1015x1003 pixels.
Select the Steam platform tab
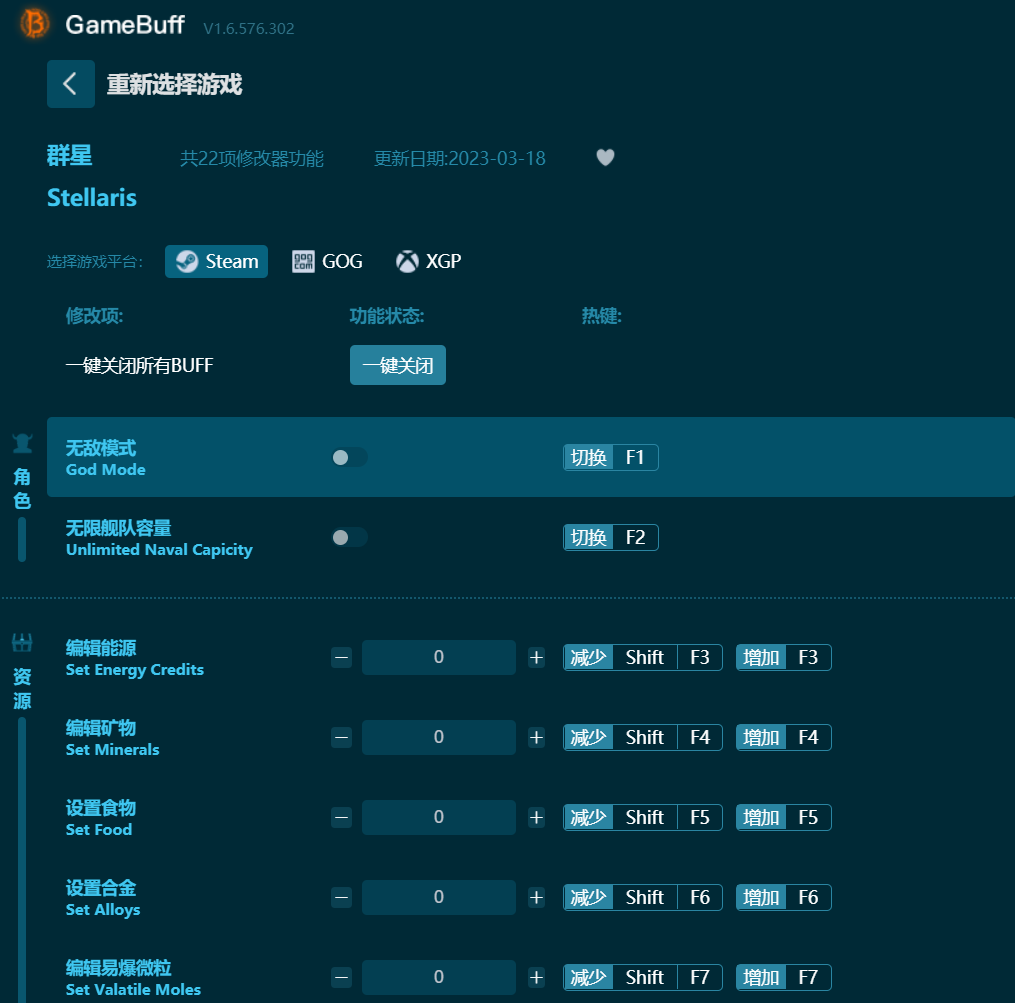(216, 262)
